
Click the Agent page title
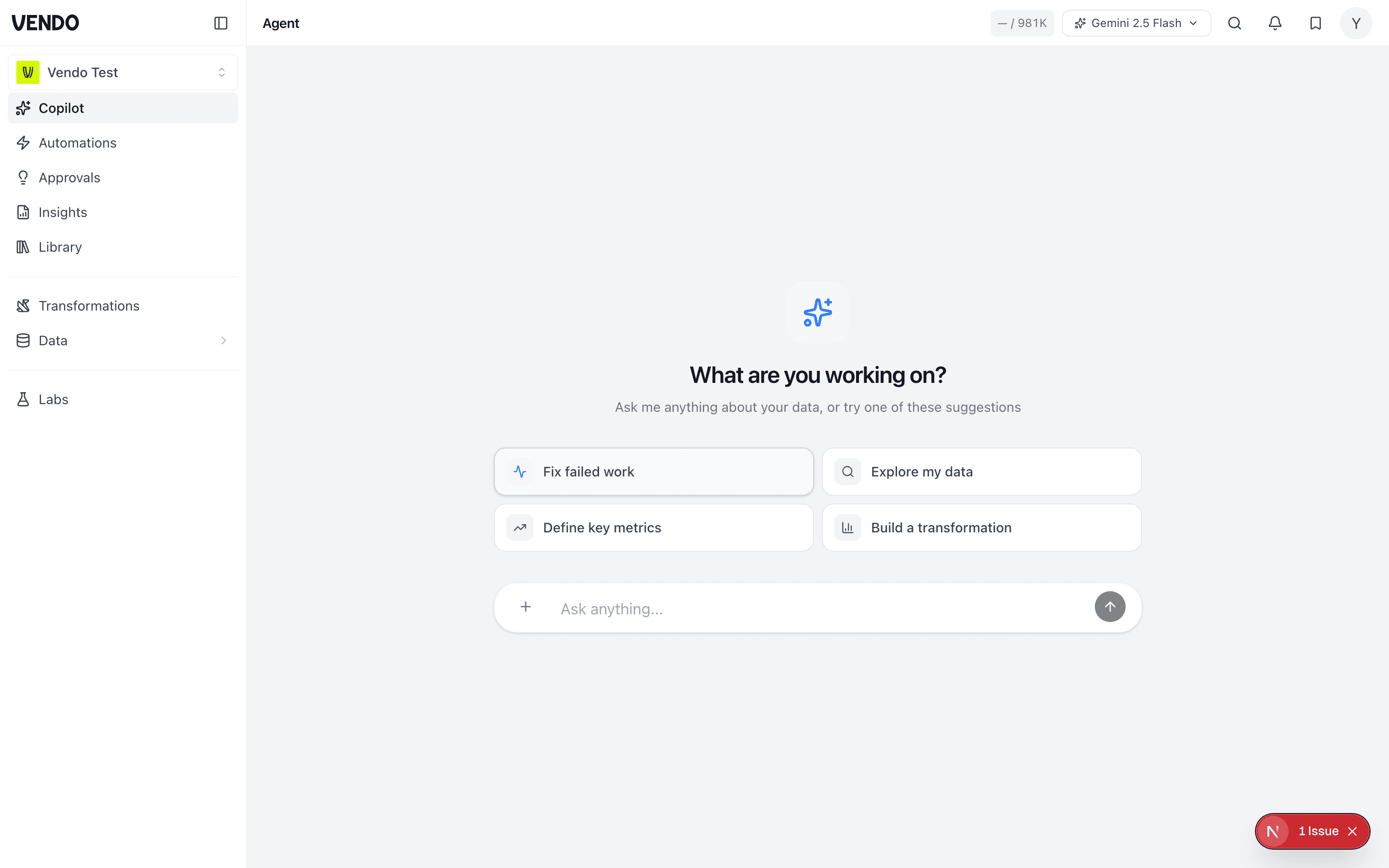click(281, 23)
